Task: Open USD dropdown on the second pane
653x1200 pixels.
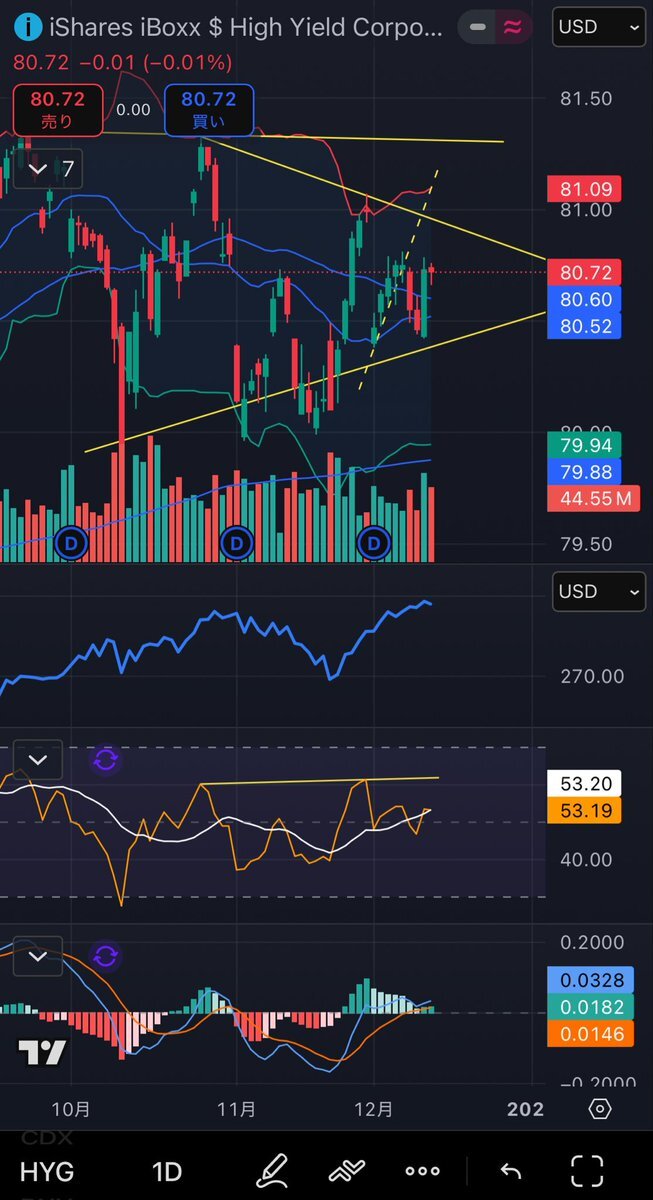Action: click(x=599, y=591)
